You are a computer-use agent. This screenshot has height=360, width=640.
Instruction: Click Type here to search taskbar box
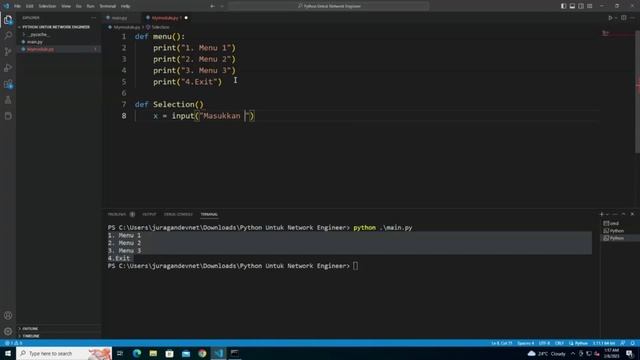click(x=64, y=353)
